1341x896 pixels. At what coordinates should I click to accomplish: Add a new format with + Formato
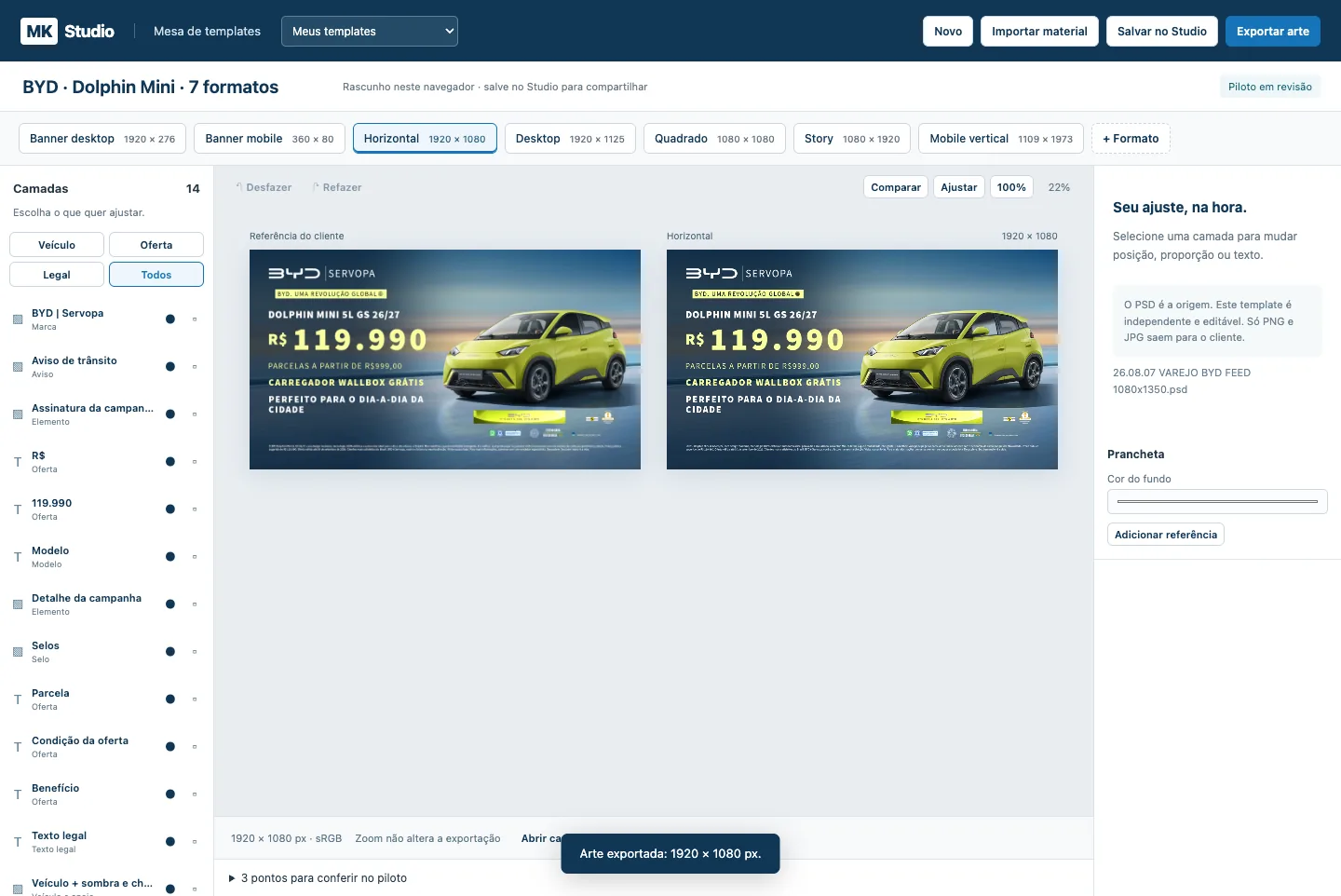coord(1131,139)
